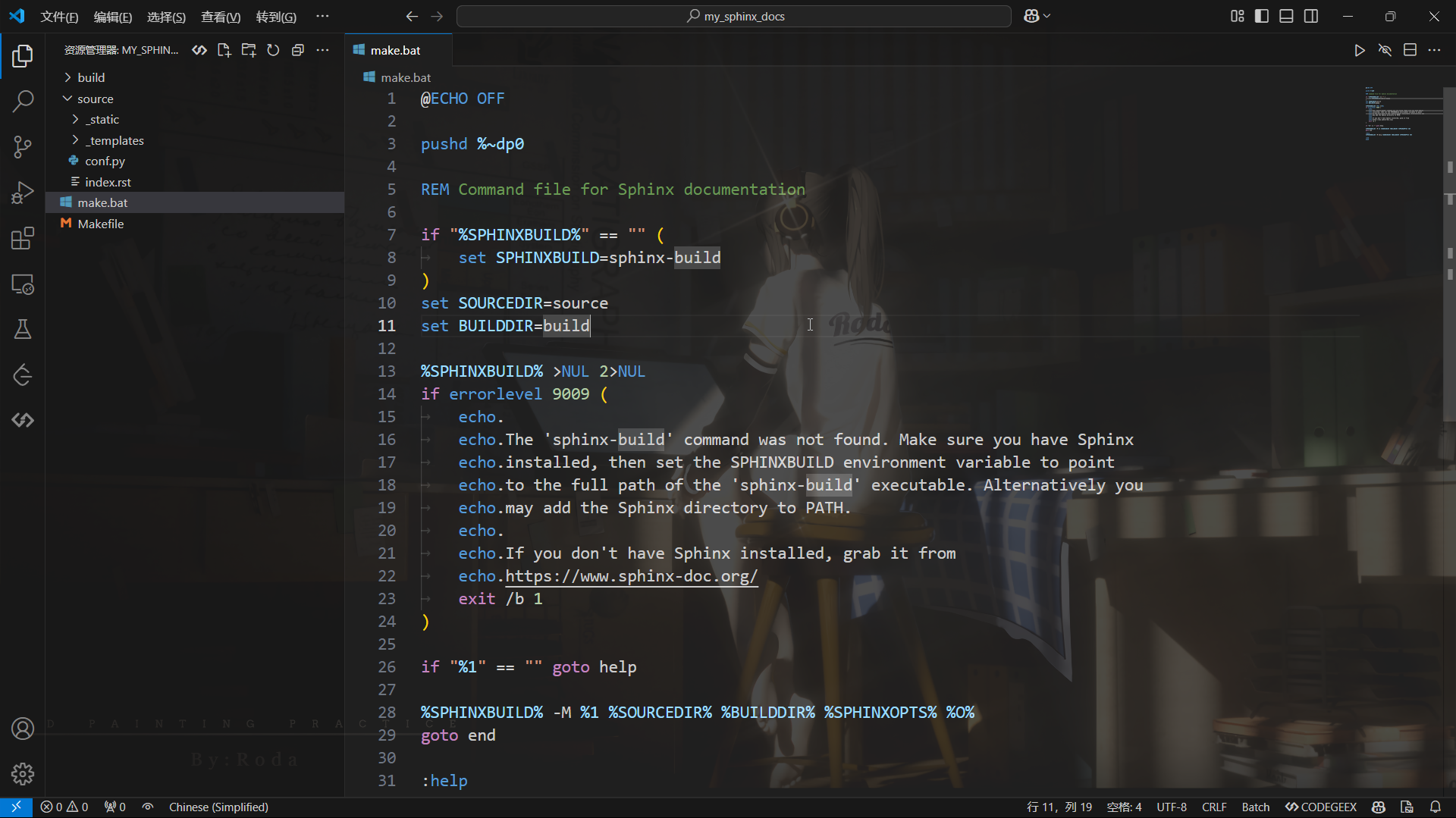Toggle the primary sidebar visibility
This screenshot has width=1456, height=818.
[1262, 16]
